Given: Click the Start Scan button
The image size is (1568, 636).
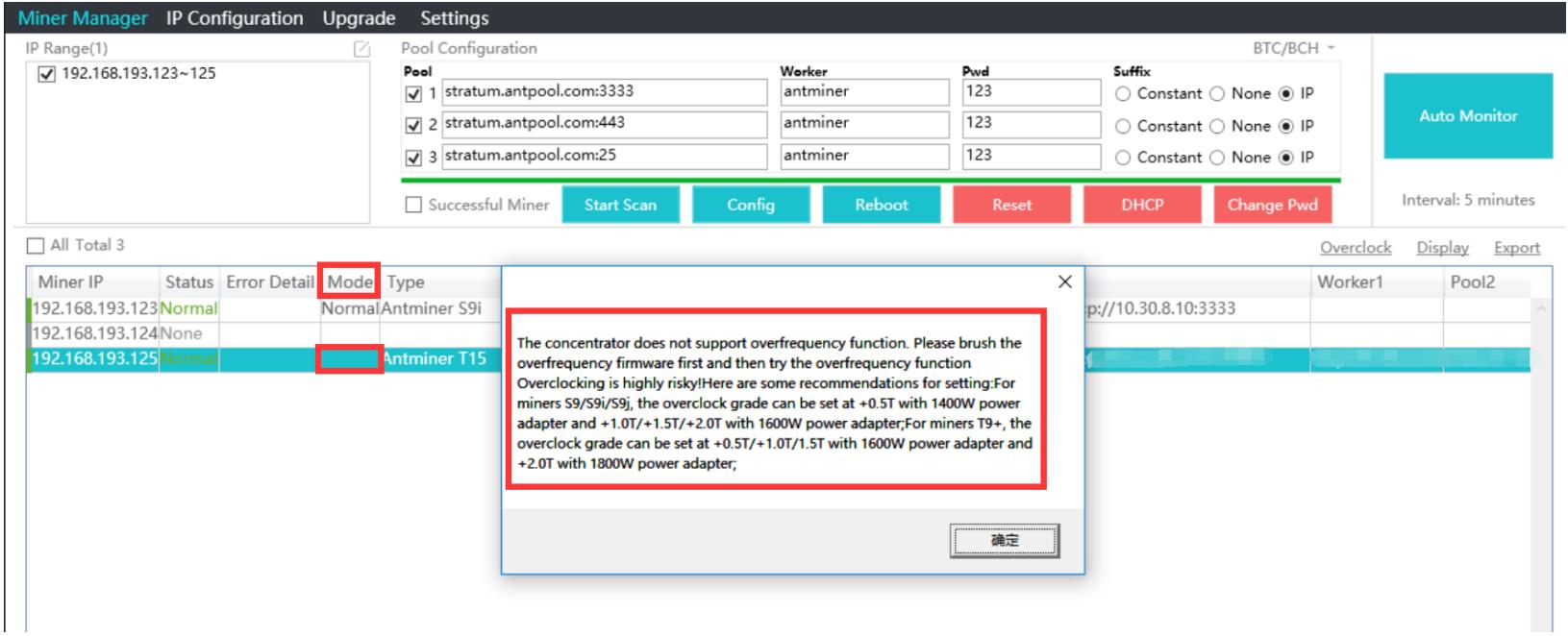Looking at the screenshot, I should (x=620, y=205).
